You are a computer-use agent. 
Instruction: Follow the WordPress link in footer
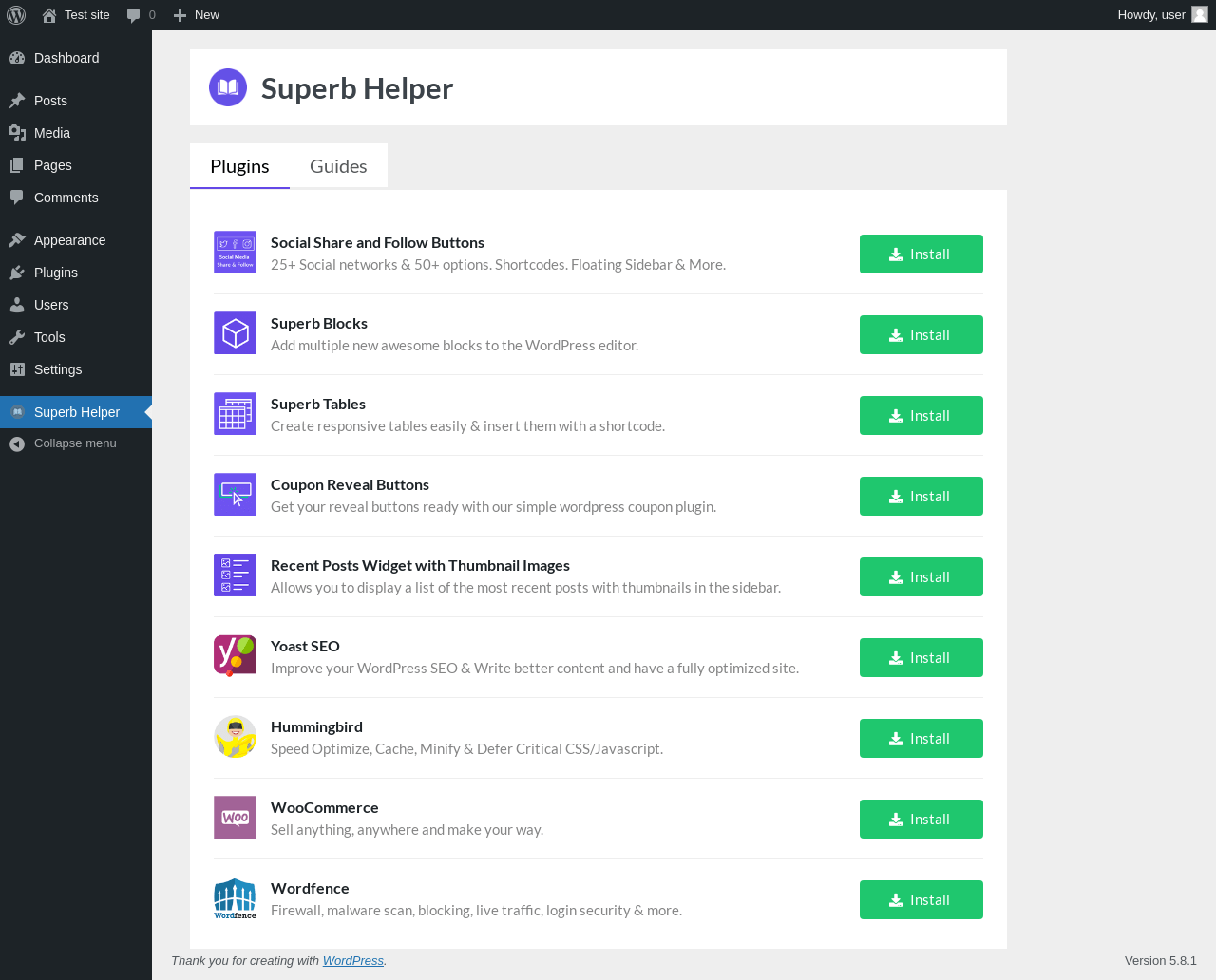(353, 961)
